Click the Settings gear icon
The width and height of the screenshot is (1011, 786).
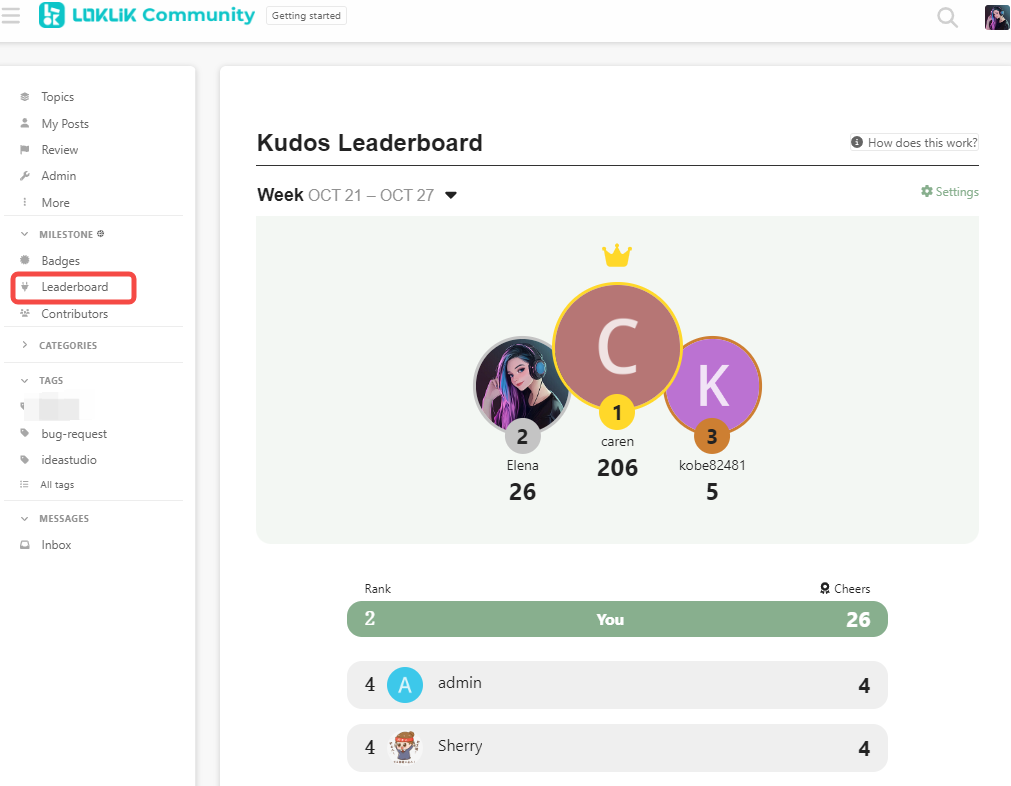pyautogui.click(x=927, y=191)
